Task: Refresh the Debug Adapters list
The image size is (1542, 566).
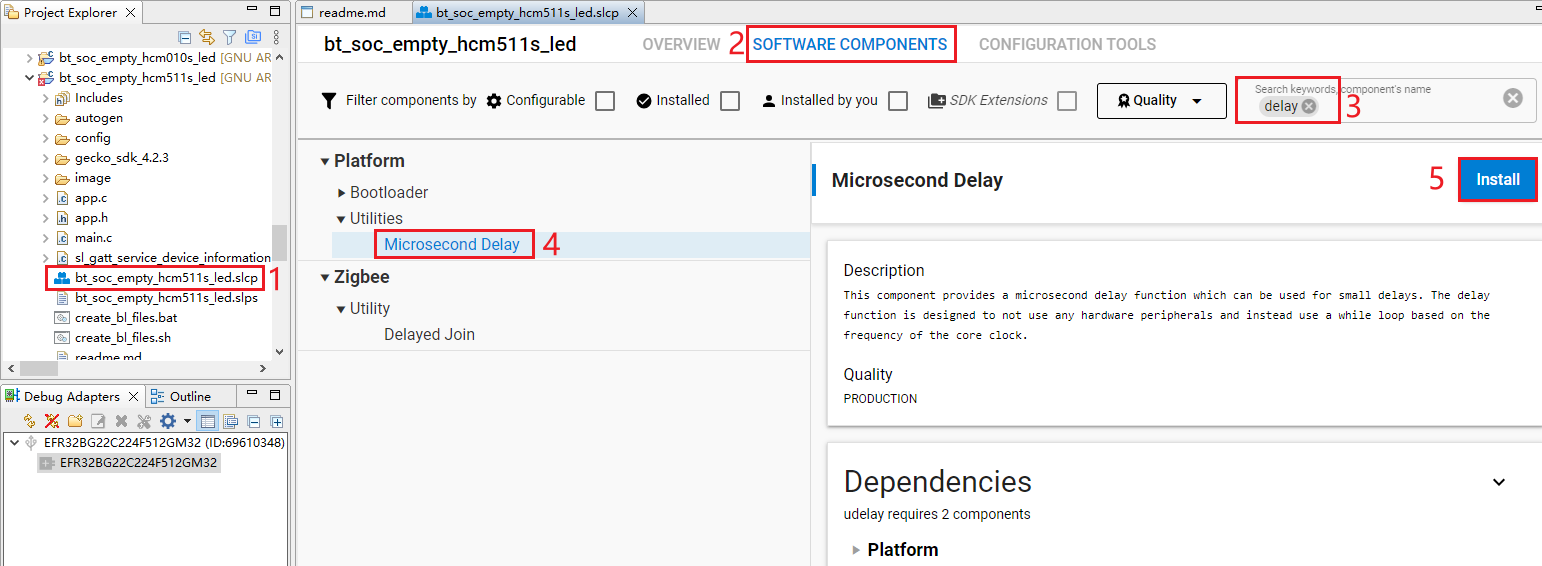Action: pos(29,421)
